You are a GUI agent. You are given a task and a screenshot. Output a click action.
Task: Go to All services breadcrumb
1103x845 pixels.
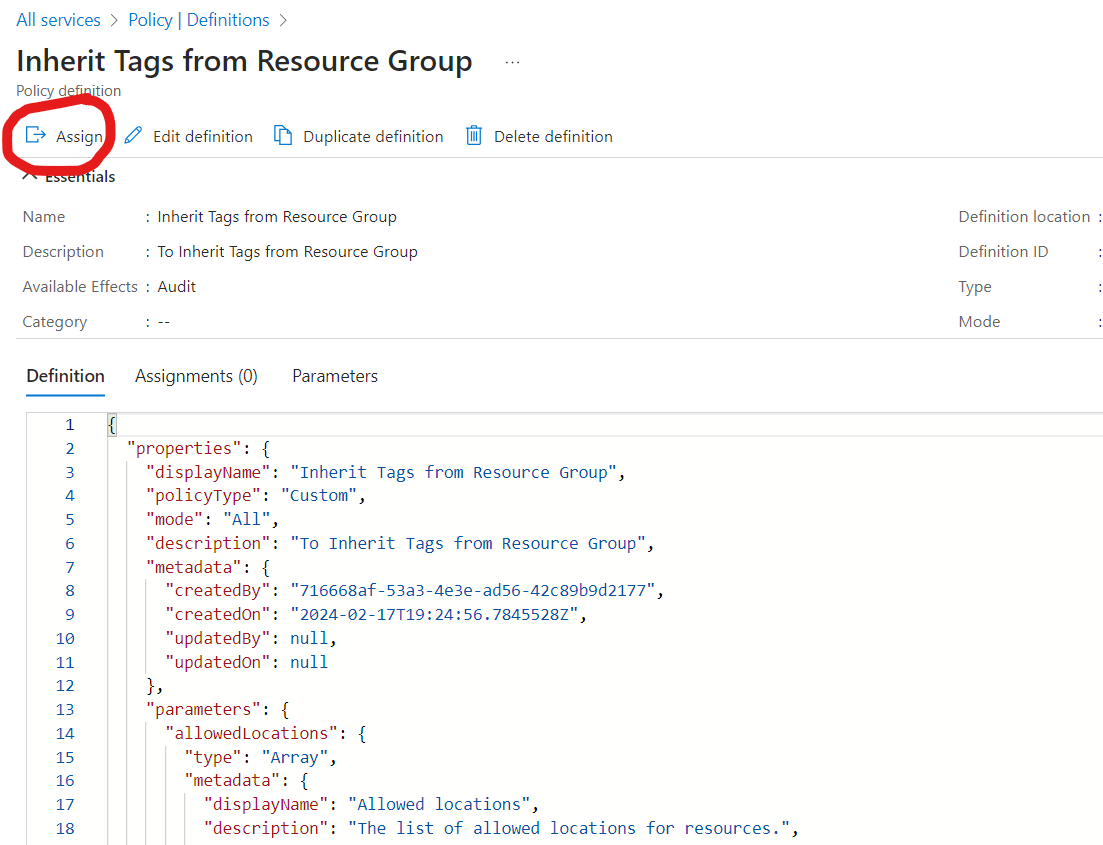click(58, 20)
